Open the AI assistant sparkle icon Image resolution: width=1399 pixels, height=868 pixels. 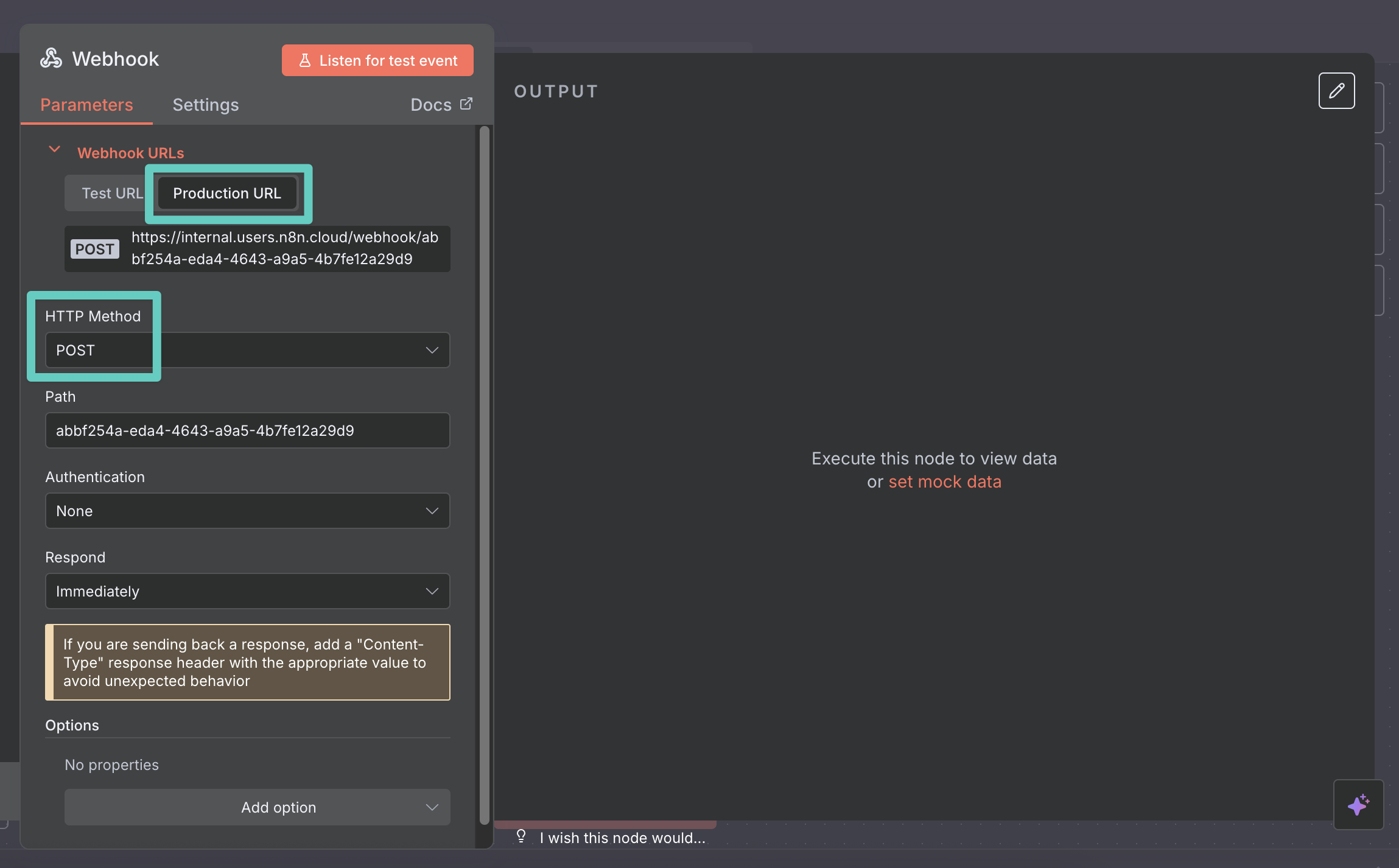[x=1358, y=805]
